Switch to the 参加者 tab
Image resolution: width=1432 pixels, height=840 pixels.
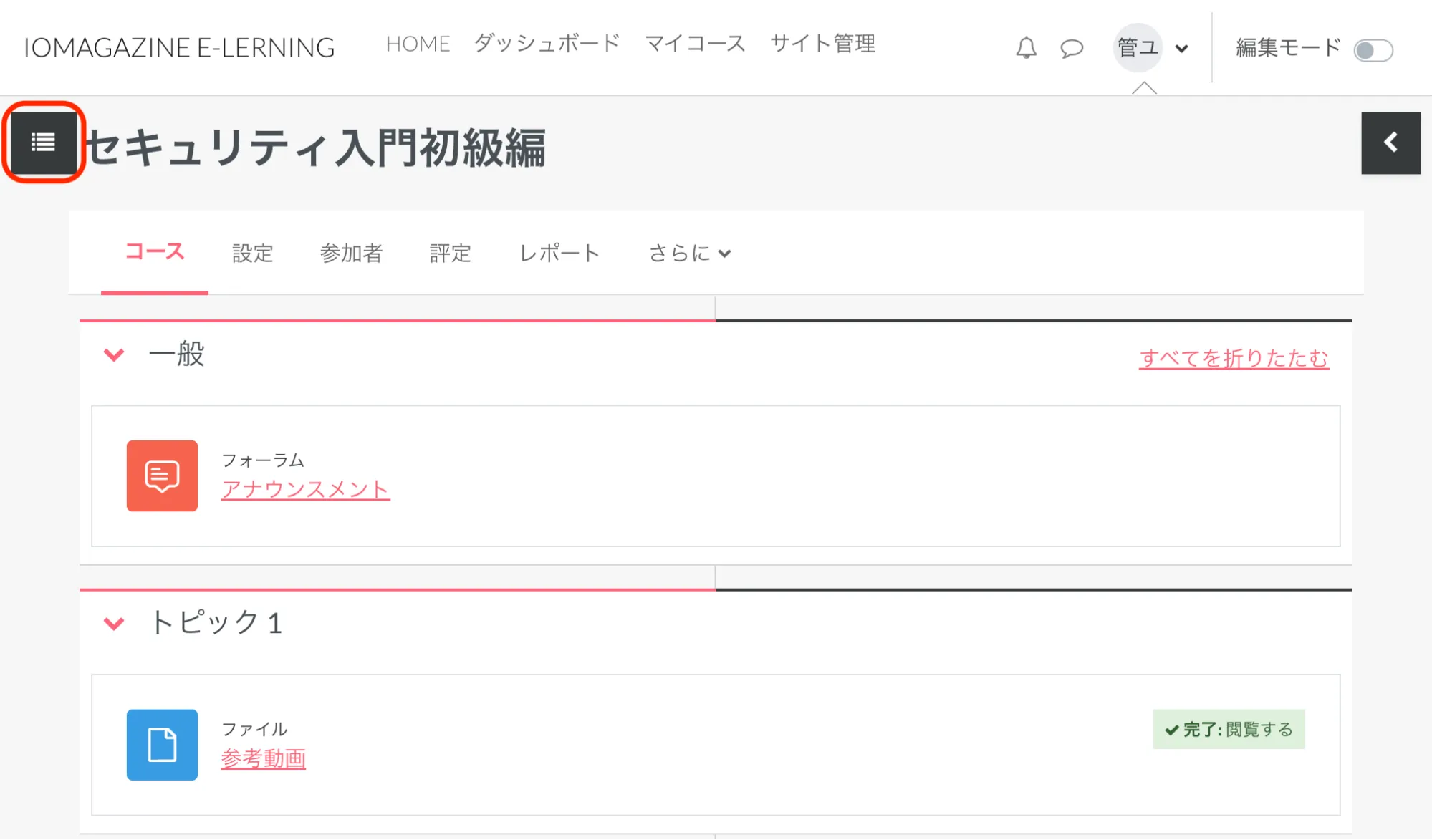tap(351, 253)
